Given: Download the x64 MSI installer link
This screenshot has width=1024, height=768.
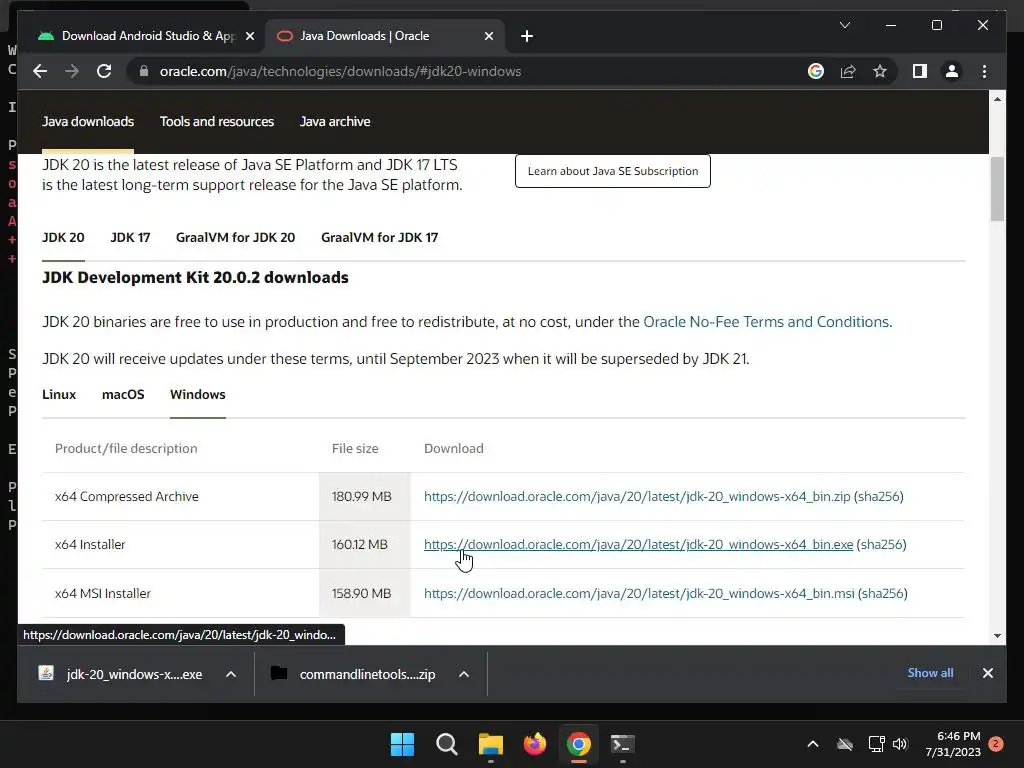Looking at the screenshot, I should coord(639,594).
